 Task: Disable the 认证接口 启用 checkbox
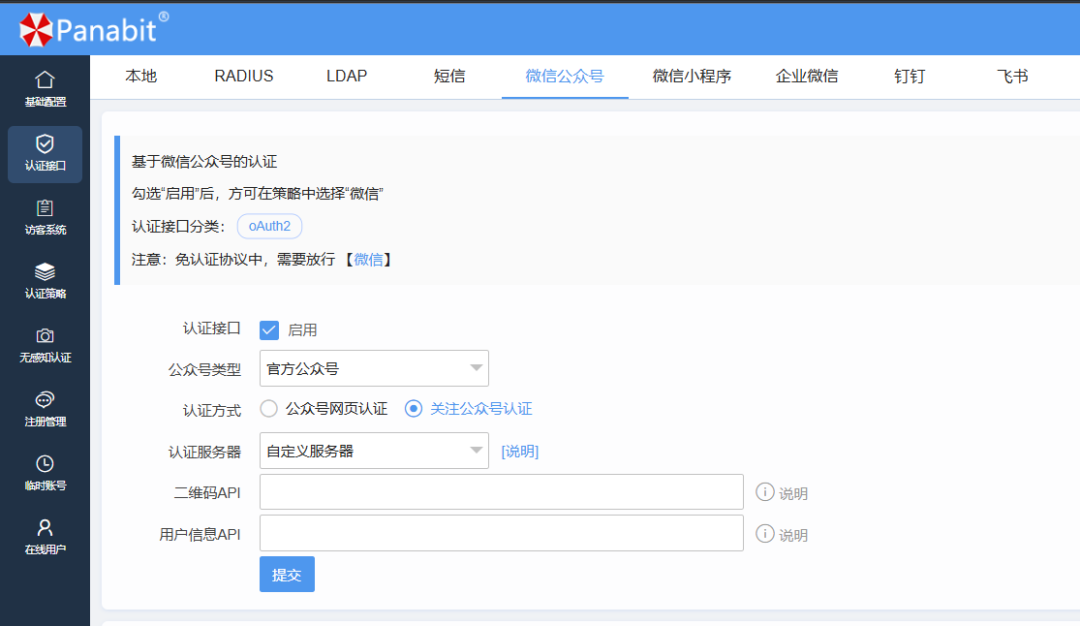tap(268, 329)
